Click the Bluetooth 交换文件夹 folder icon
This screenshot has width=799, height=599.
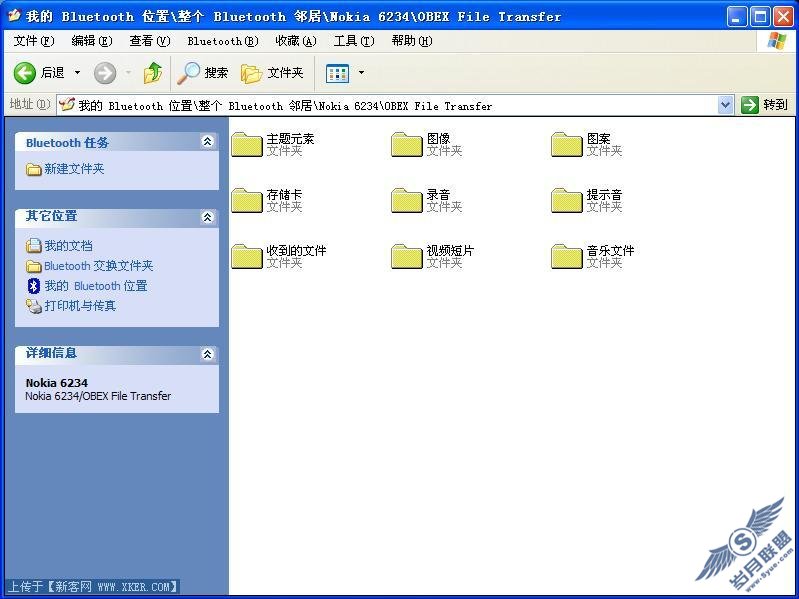pos(34,266)
